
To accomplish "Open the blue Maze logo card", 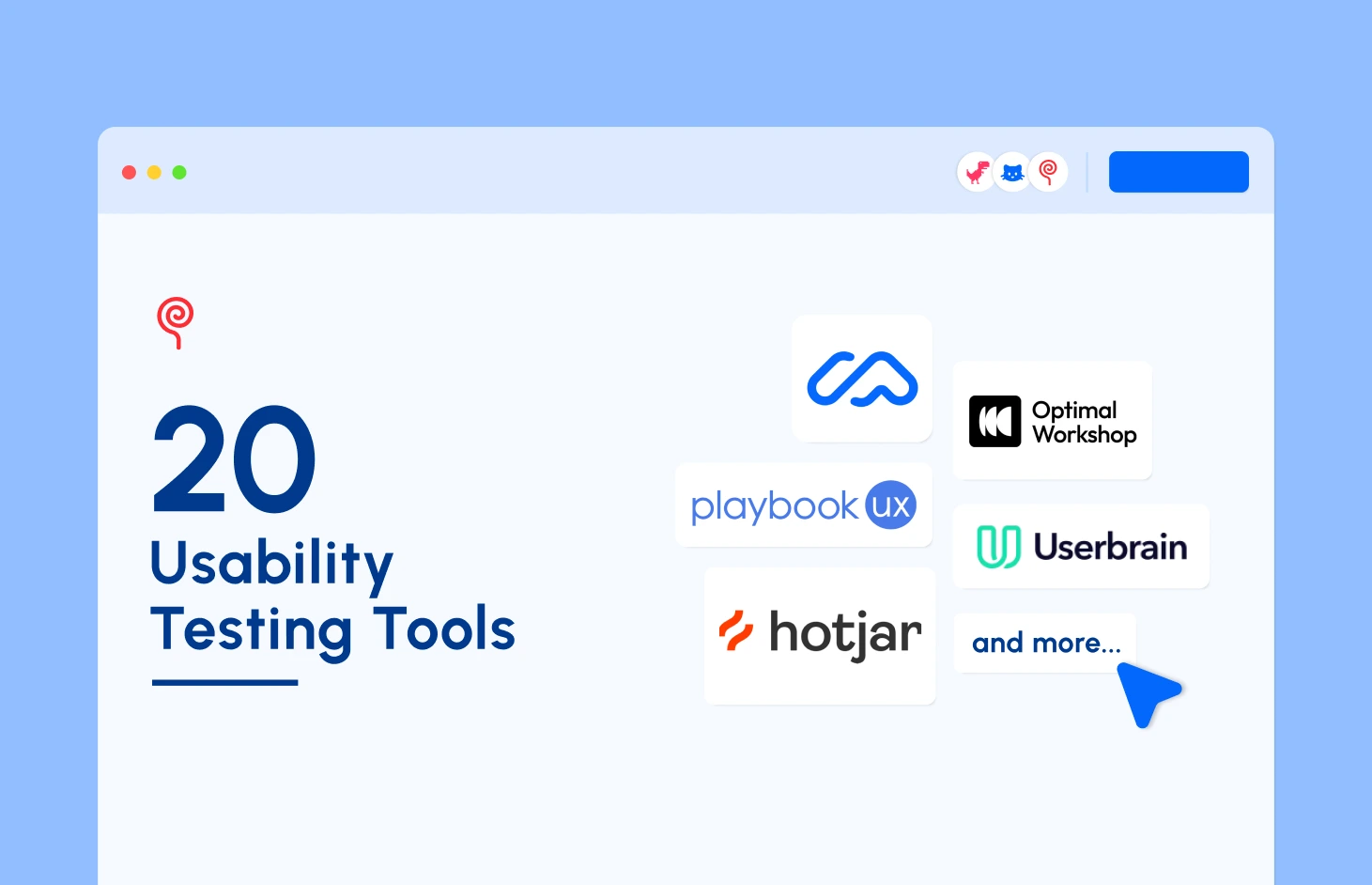I will point(862,379).
